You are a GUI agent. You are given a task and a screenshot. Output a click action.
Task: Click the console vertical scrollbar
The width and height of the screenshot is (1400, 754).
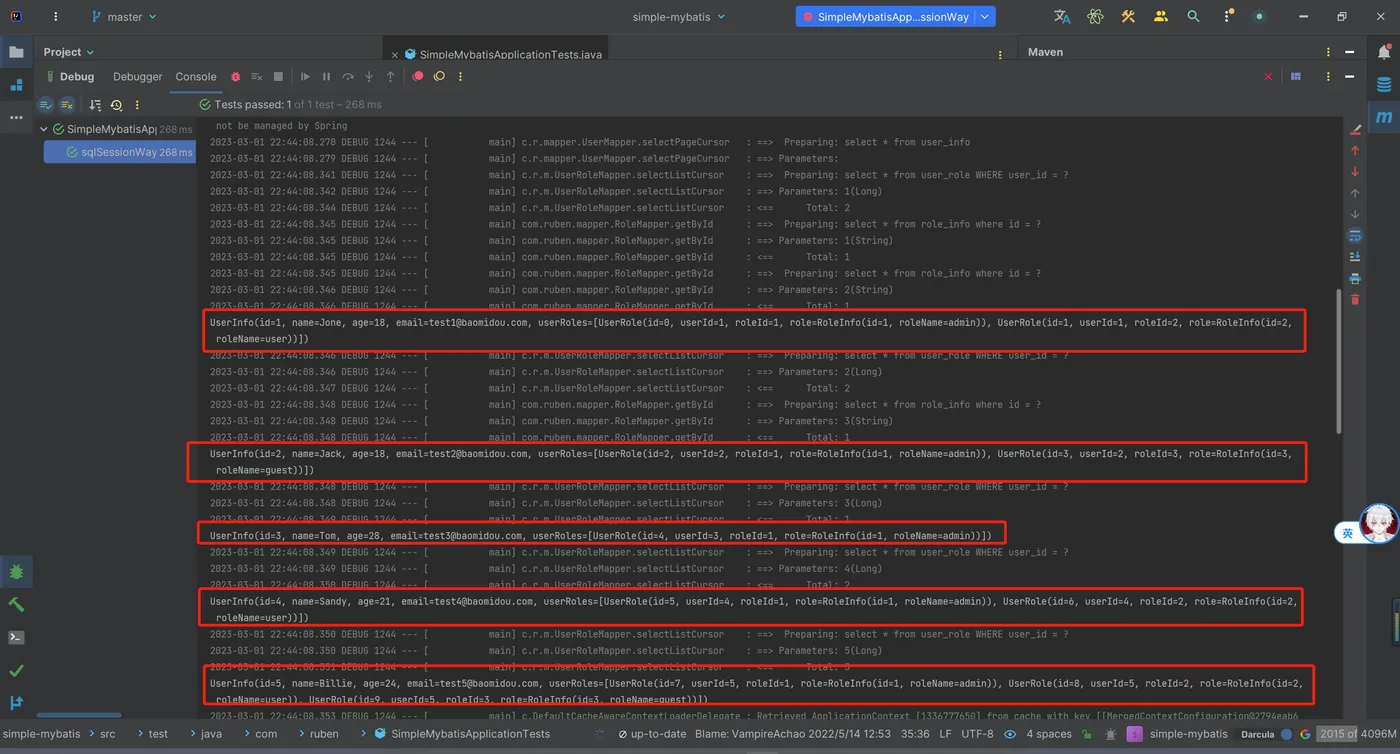1340,360
